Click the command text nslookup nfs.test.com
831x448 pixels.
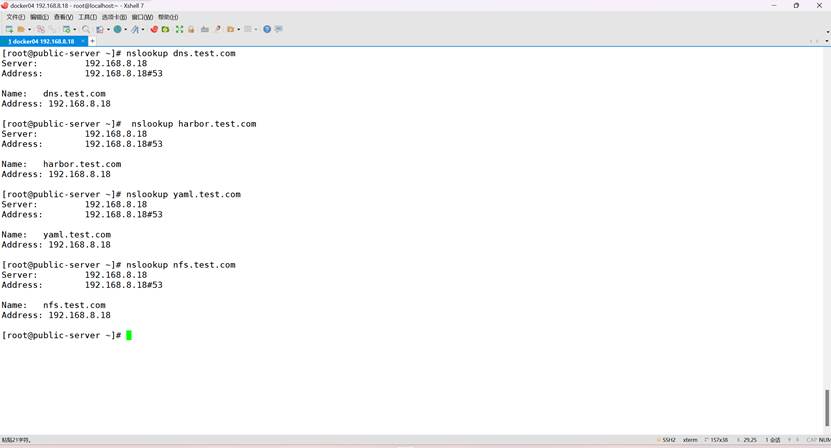click(x=181, y=265)
